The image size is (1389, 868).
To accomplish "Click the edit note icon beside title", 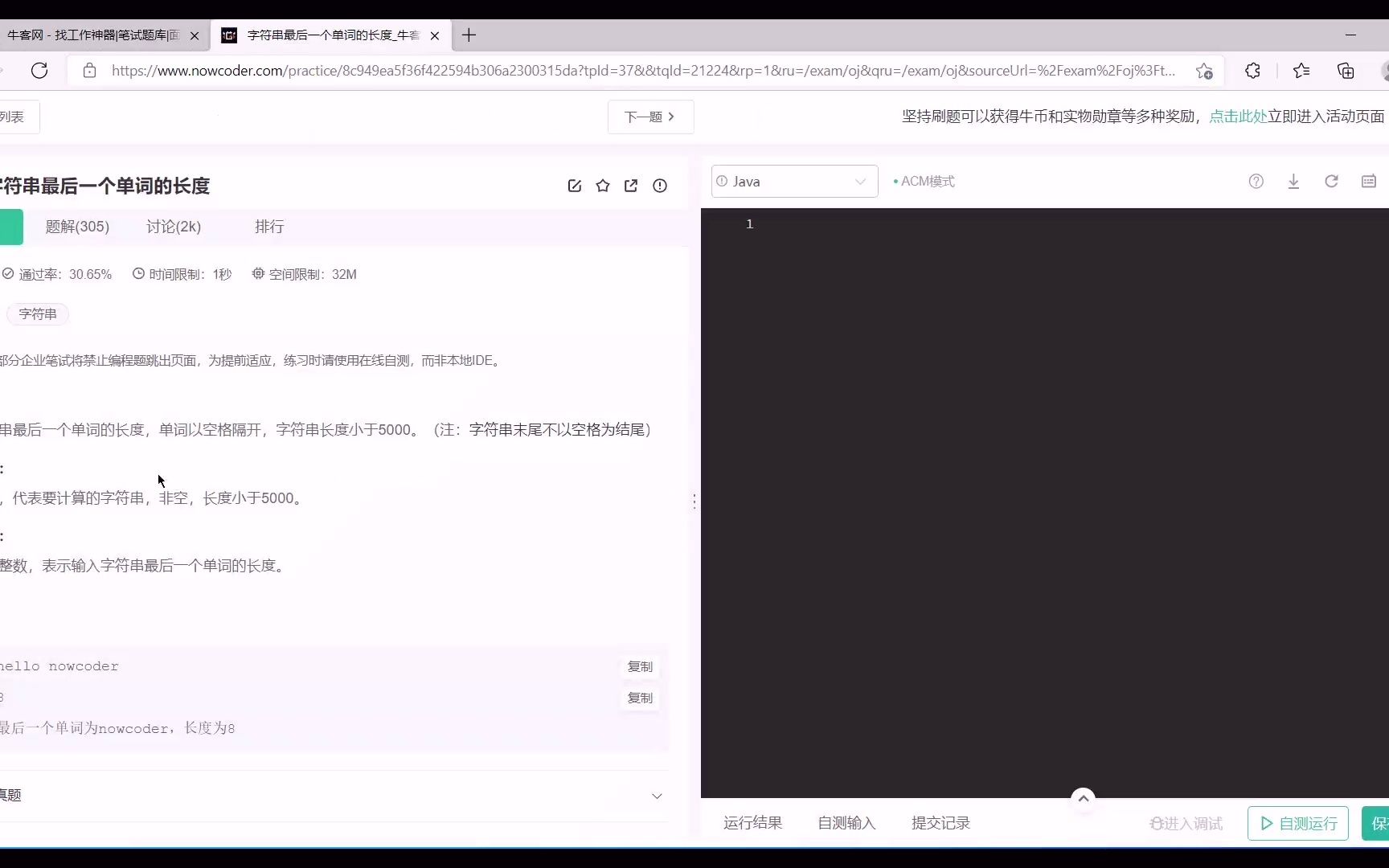I will coord(575,186).
